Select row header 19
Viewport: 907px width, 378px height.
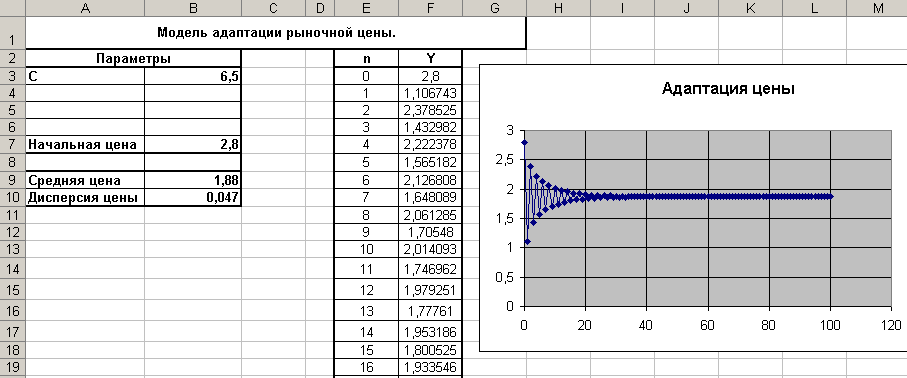tap(13, 366)
